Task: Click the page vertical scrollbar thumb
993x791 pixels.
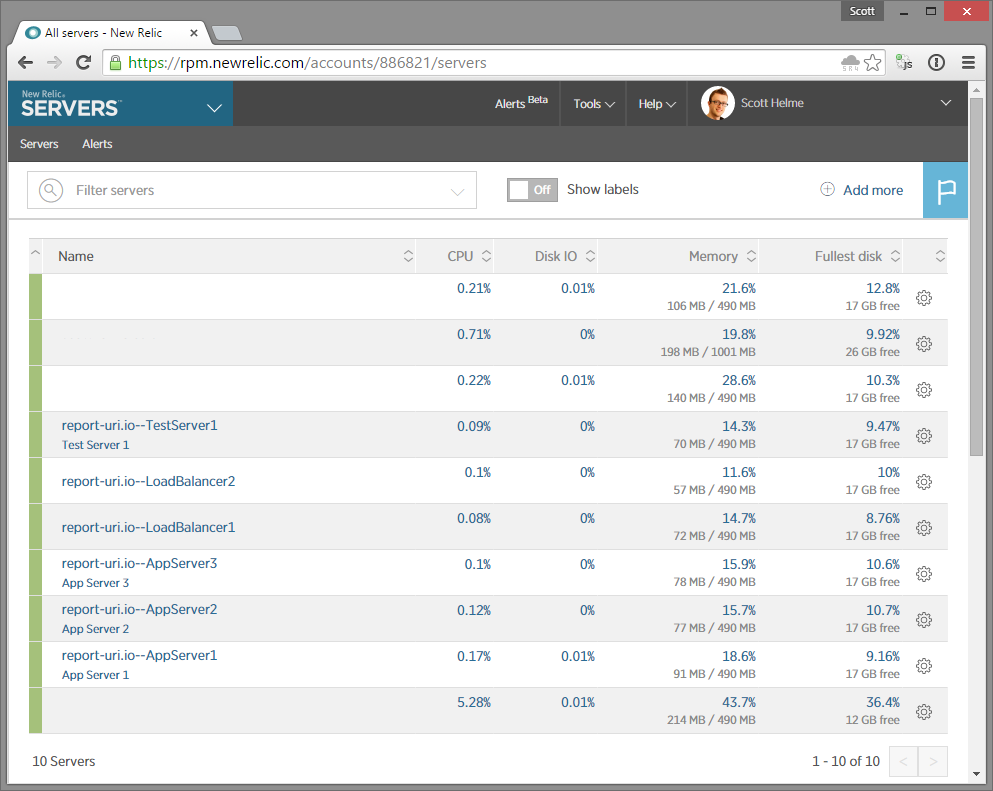Action: (976, 275)
